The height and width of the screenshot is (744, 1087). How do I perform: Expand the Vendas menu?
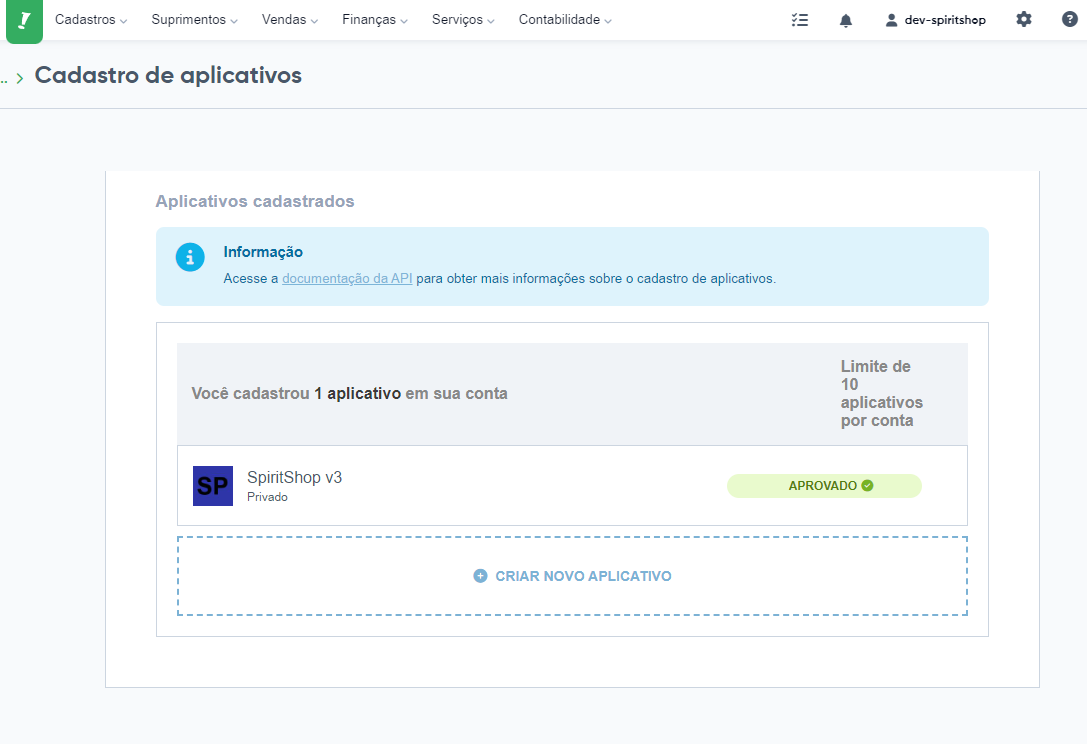[290, 20]
